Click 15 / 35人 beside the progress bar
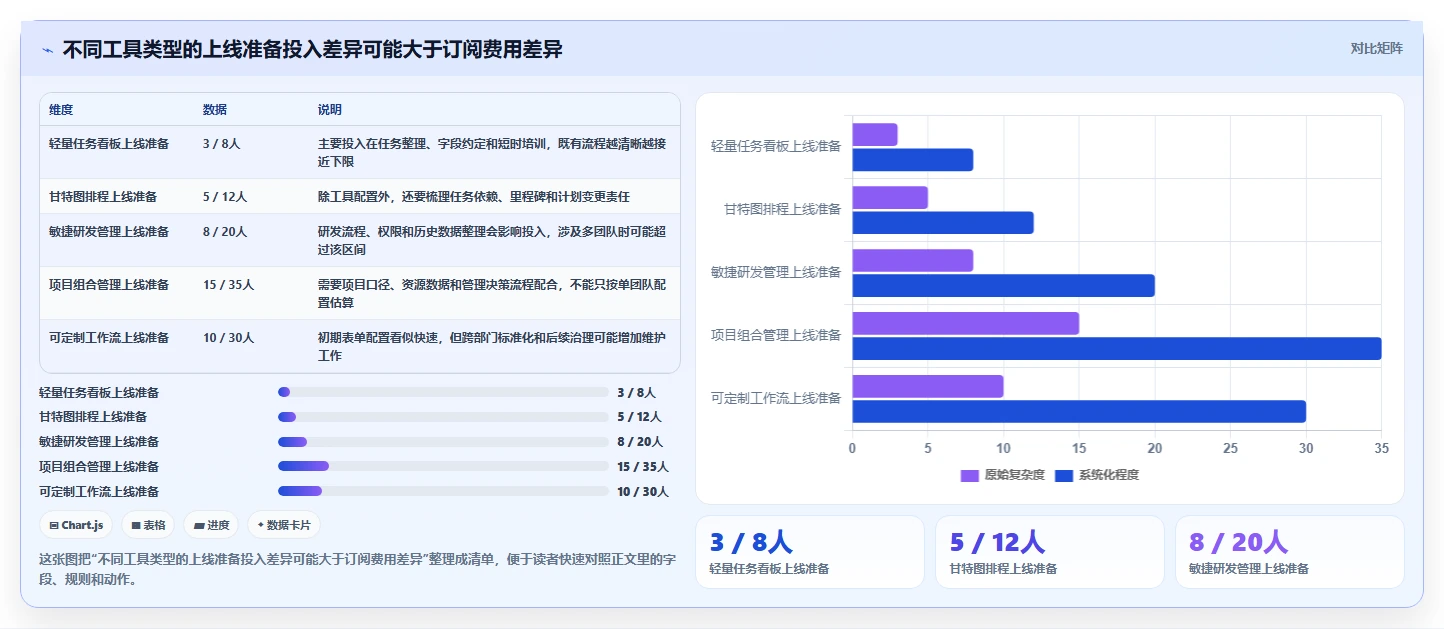 click(x=643, y=467)
